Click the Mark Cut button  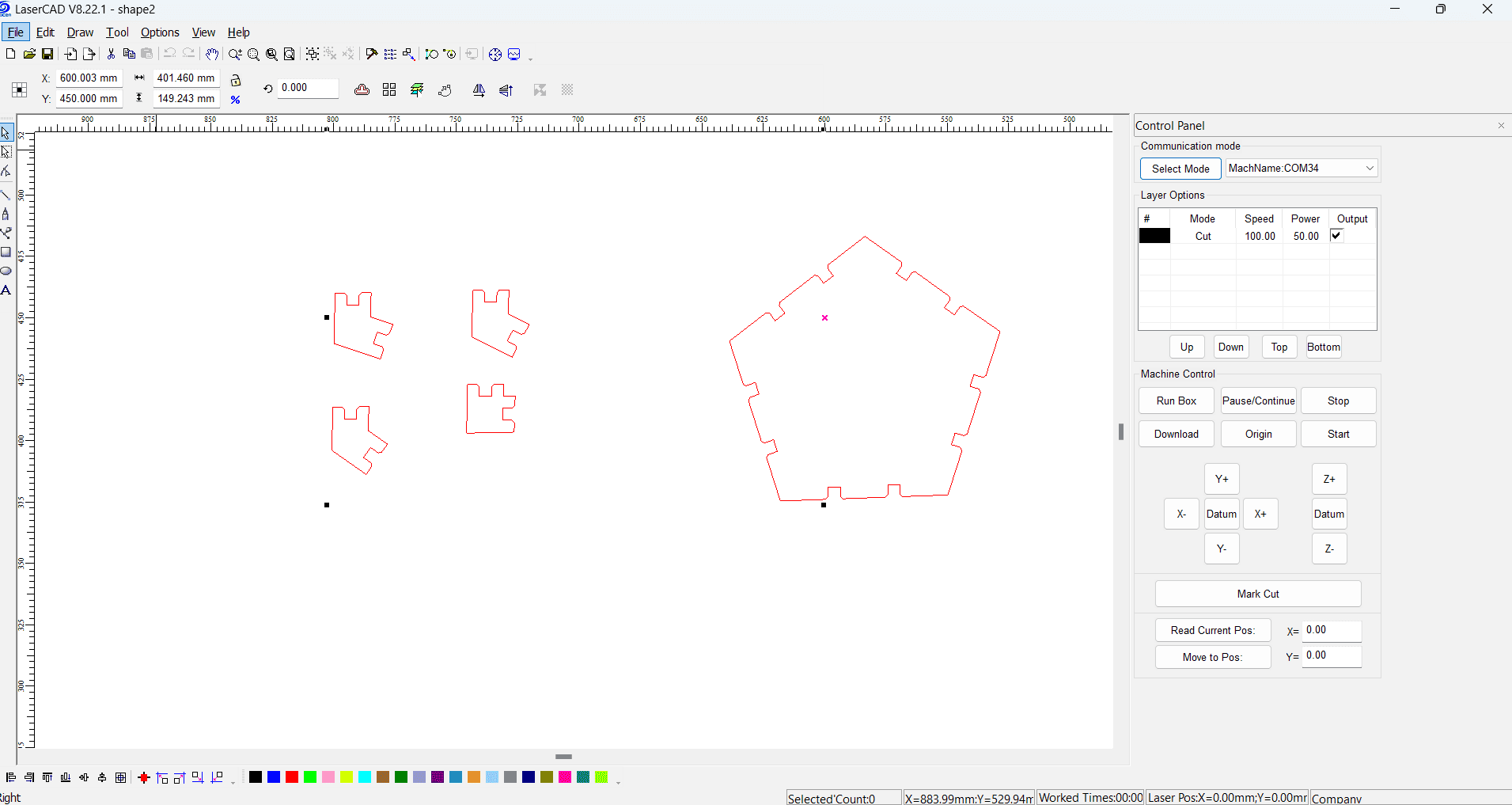pos(1258,594)
